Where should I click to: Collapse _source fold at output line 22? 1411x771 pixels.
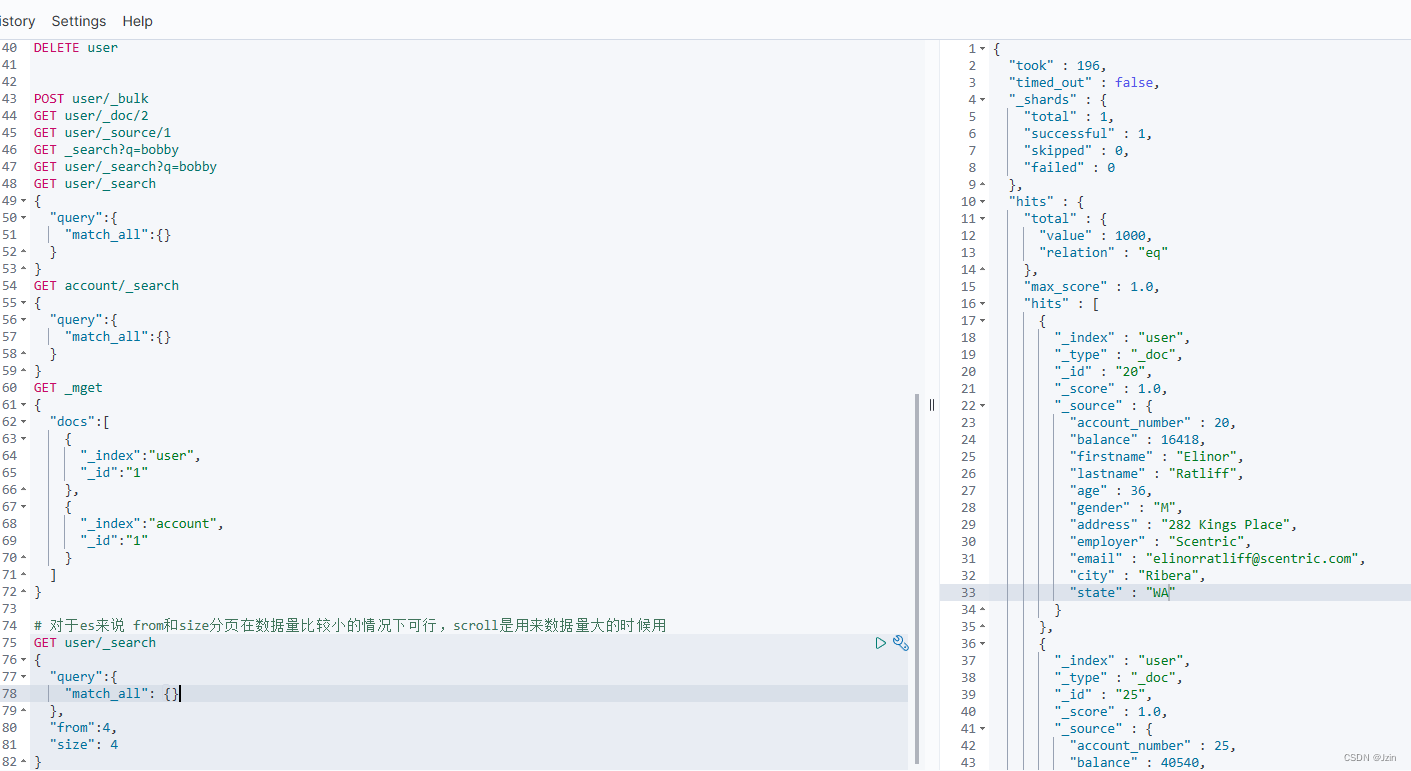(982, 406)
